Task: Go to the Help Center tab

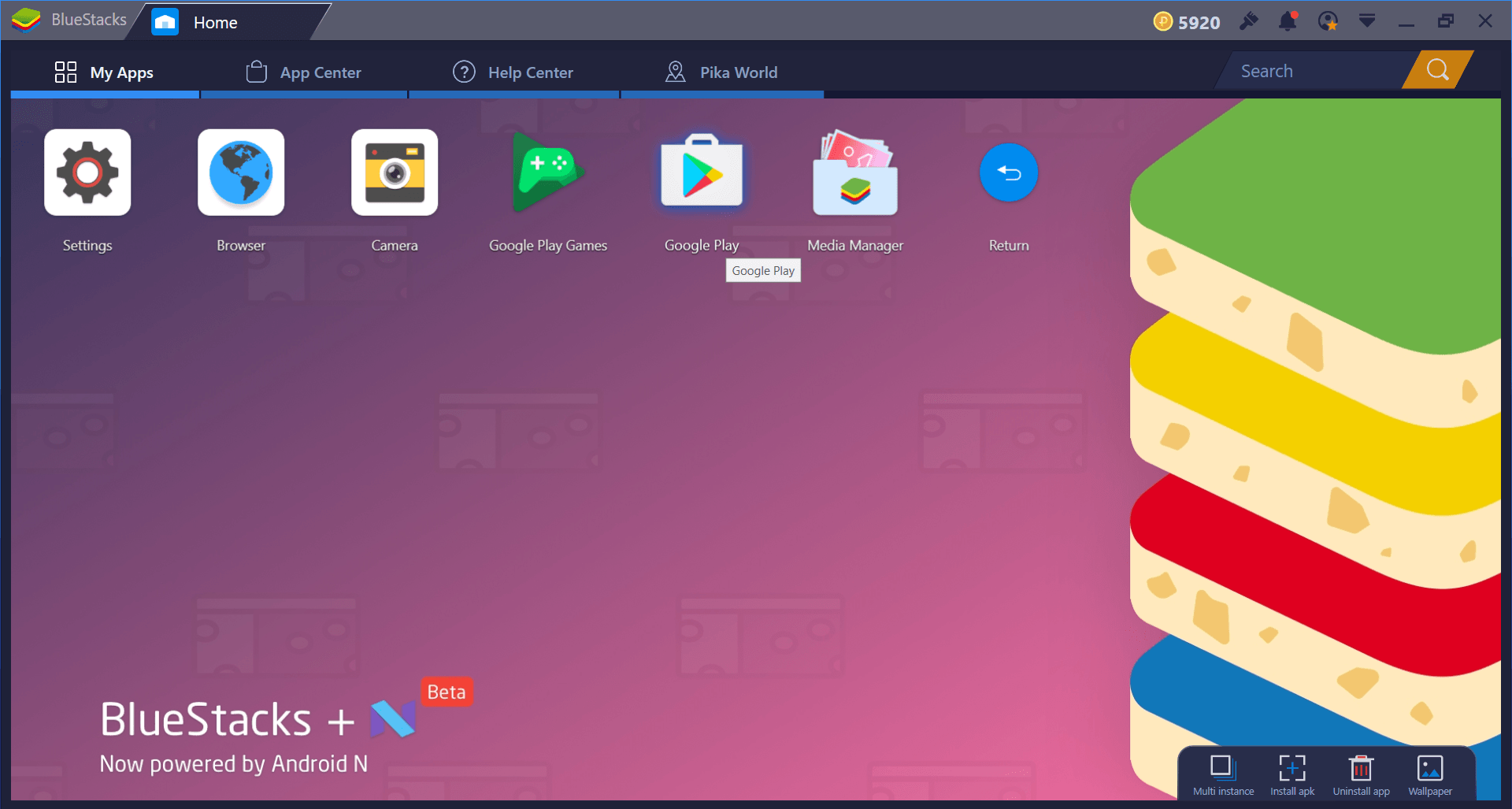Action: coord(513,72)
